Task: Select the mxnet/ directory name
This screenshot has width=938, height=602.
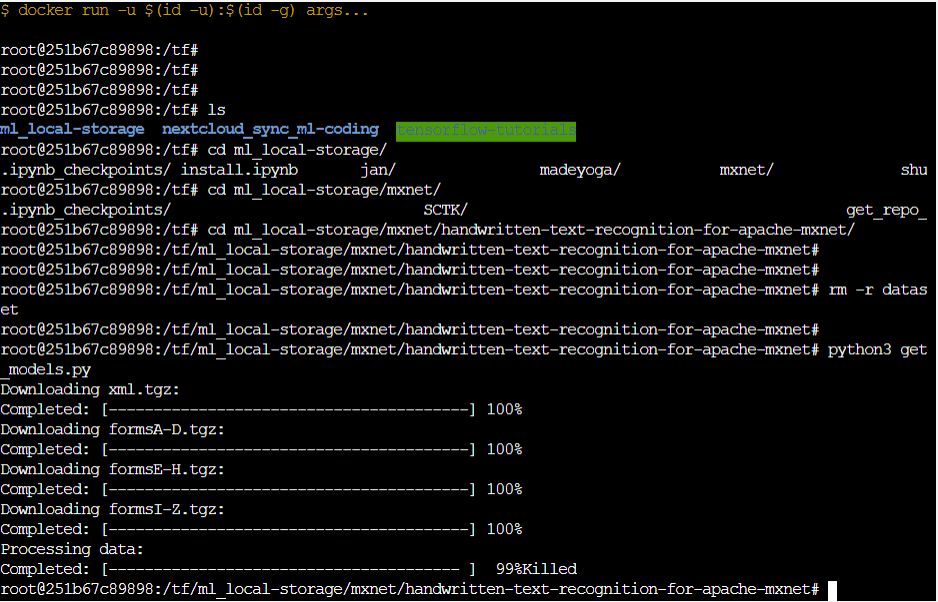Action: click(744, 169)
